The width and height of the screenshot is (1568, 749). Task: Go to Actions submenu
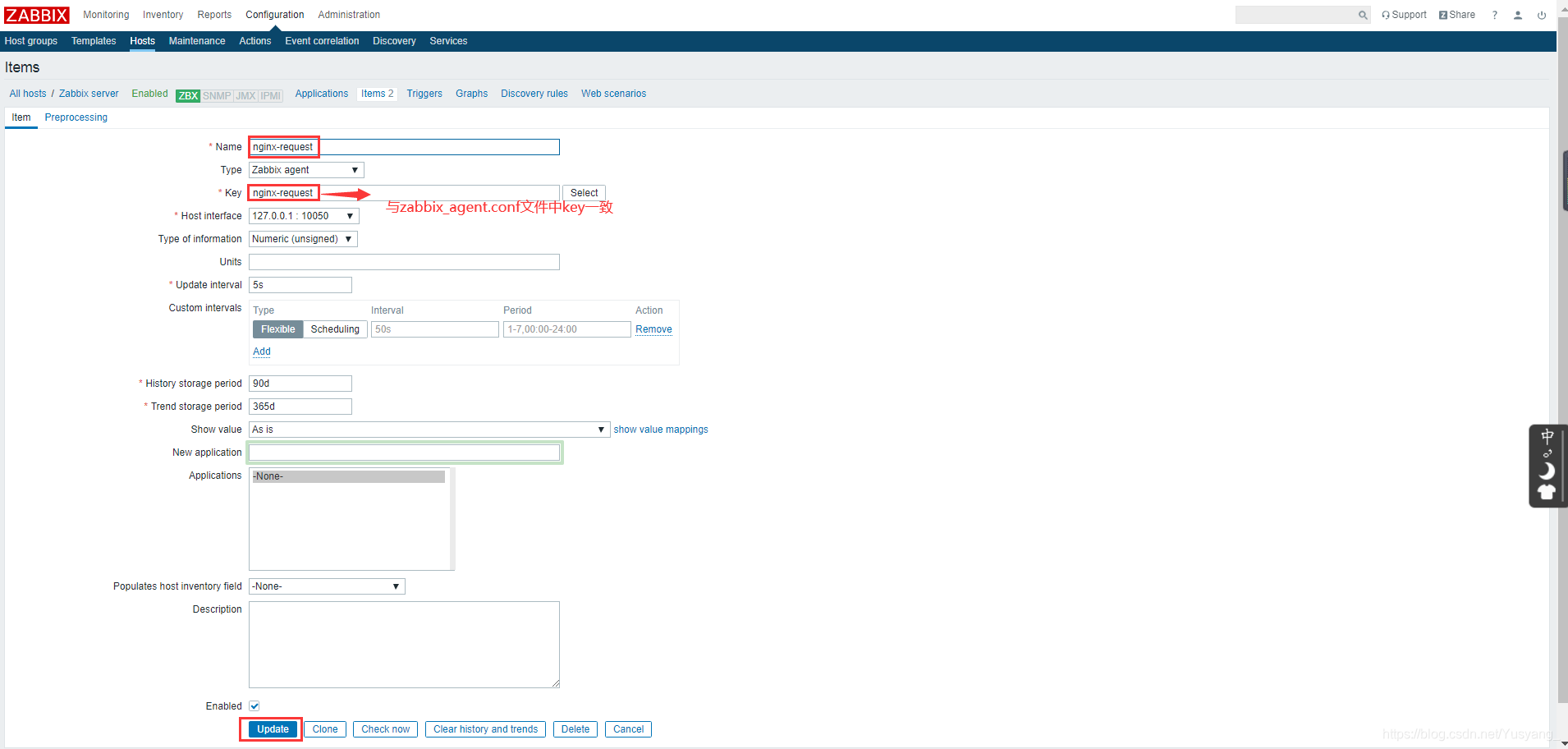point(255,41)
